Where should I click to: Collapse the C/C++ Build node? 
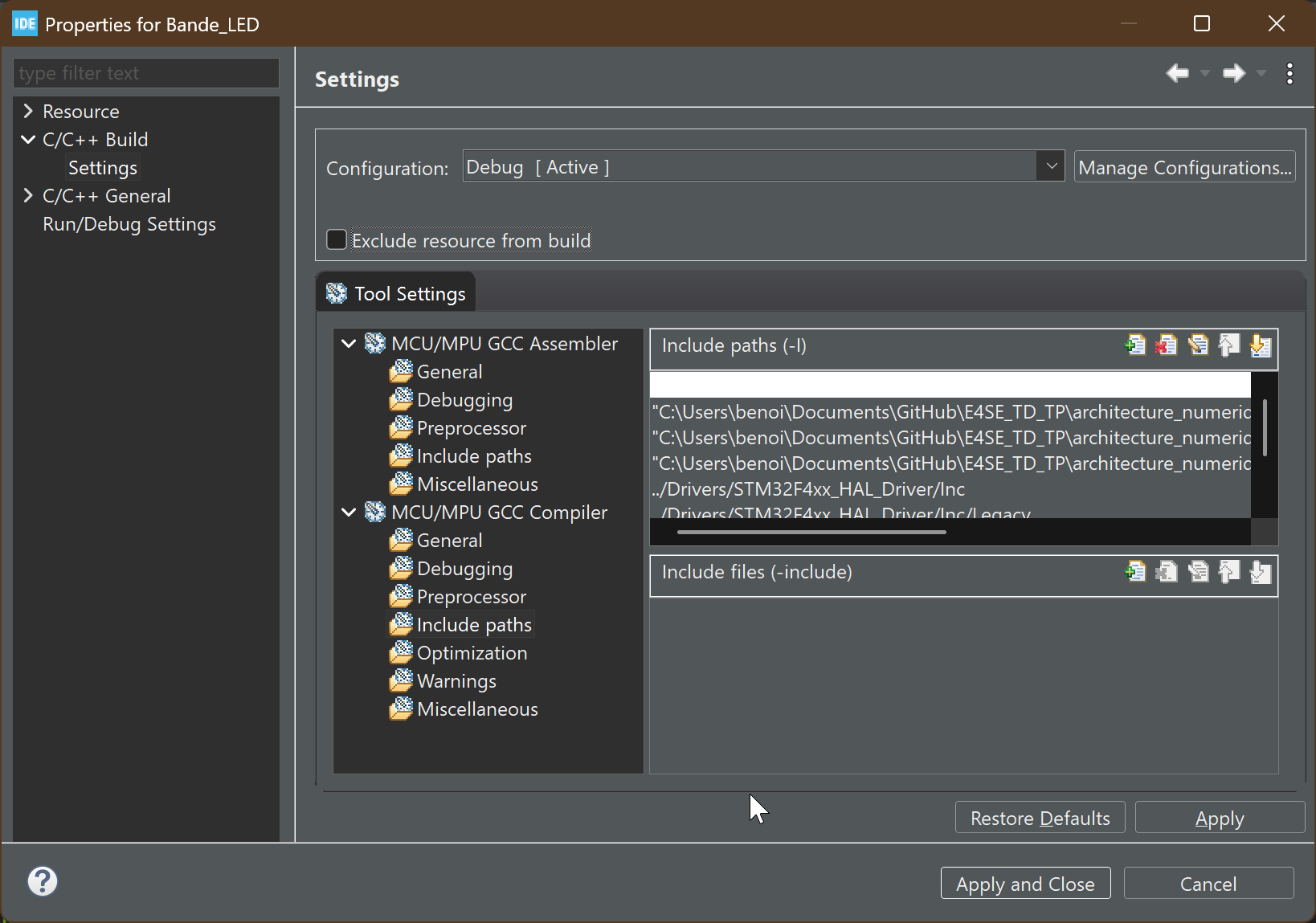[28, 139]
